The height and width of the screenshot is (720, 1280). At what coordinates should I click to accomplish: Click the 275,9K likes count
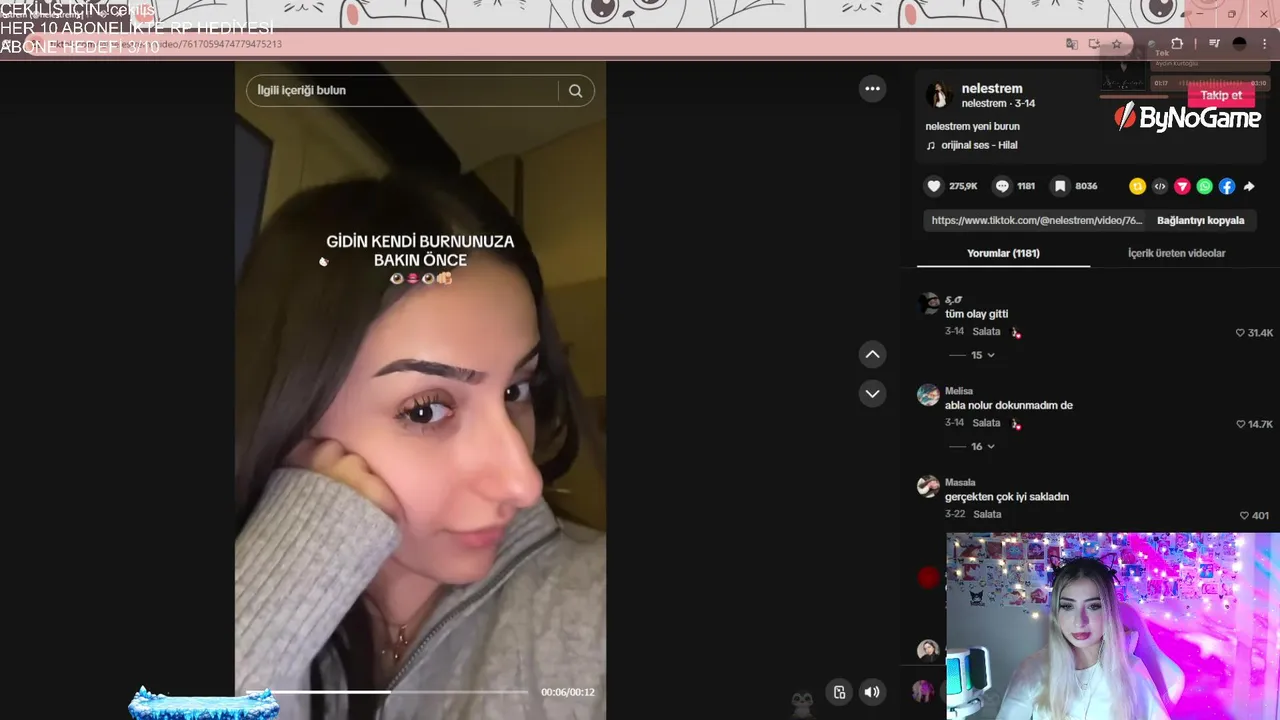point(963,186)
